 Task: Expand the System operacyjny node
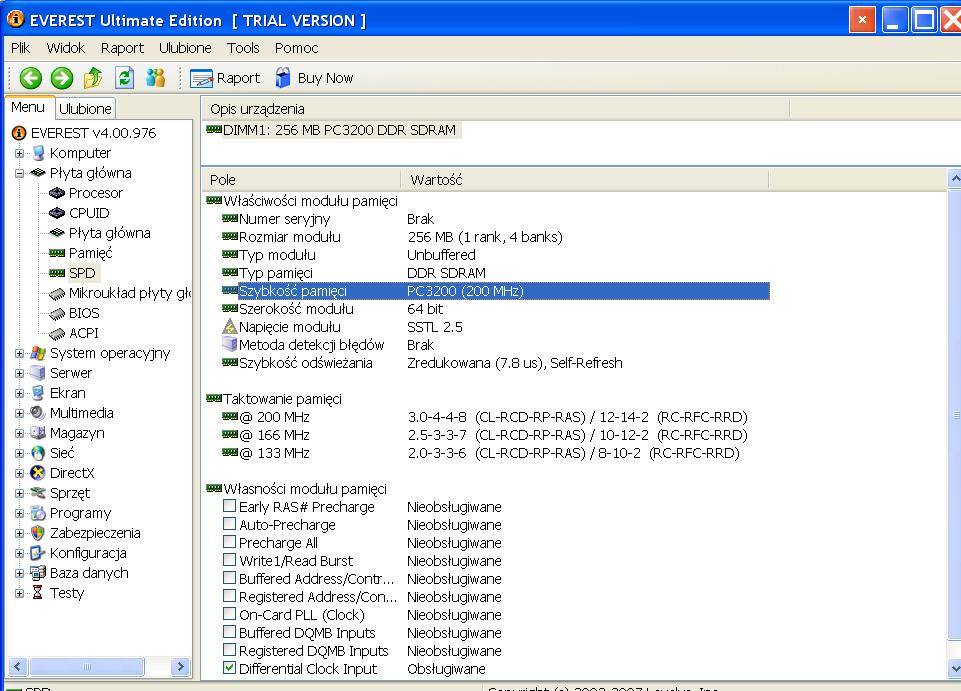pyautogui.click(x=19, y=354)
